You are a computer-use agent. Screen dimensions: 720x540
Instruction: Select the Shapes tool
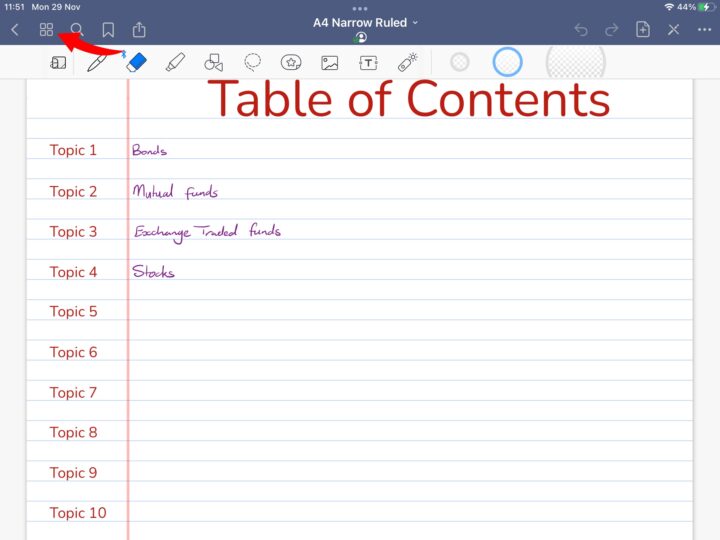pos(214,63)
